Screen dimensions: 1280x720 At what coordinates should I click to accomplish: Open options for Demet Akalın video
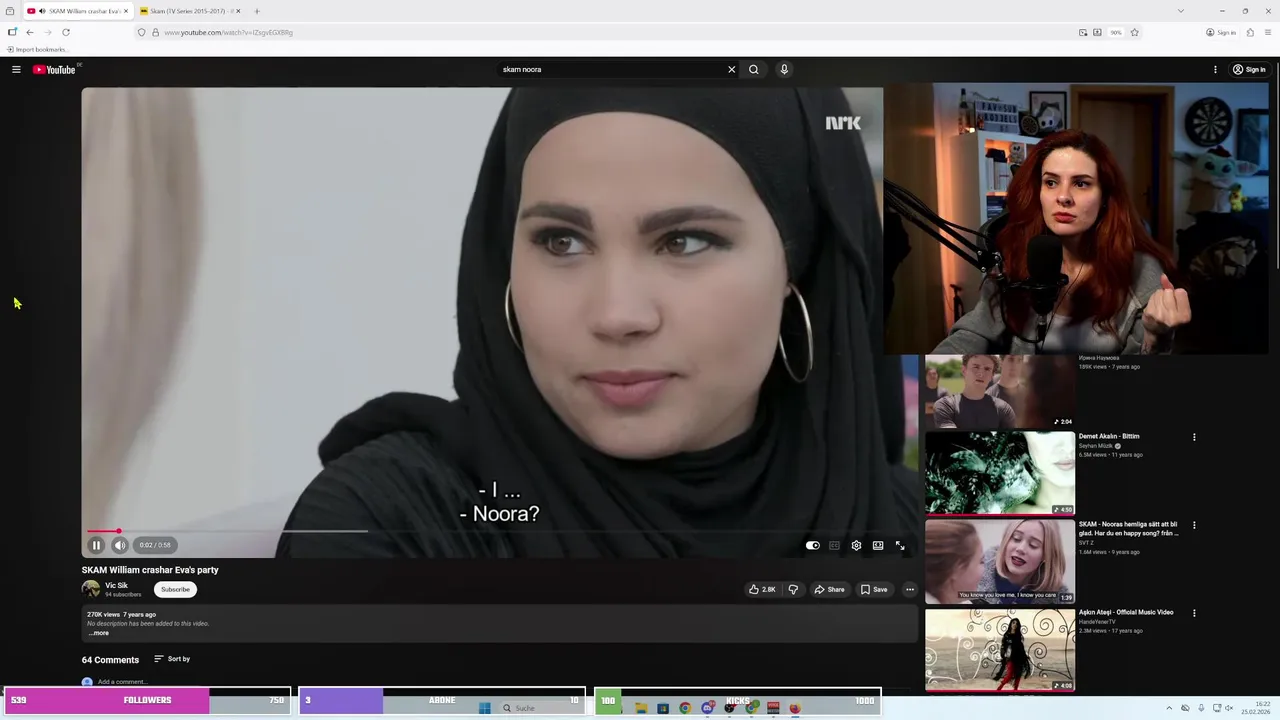point(1194,437)
